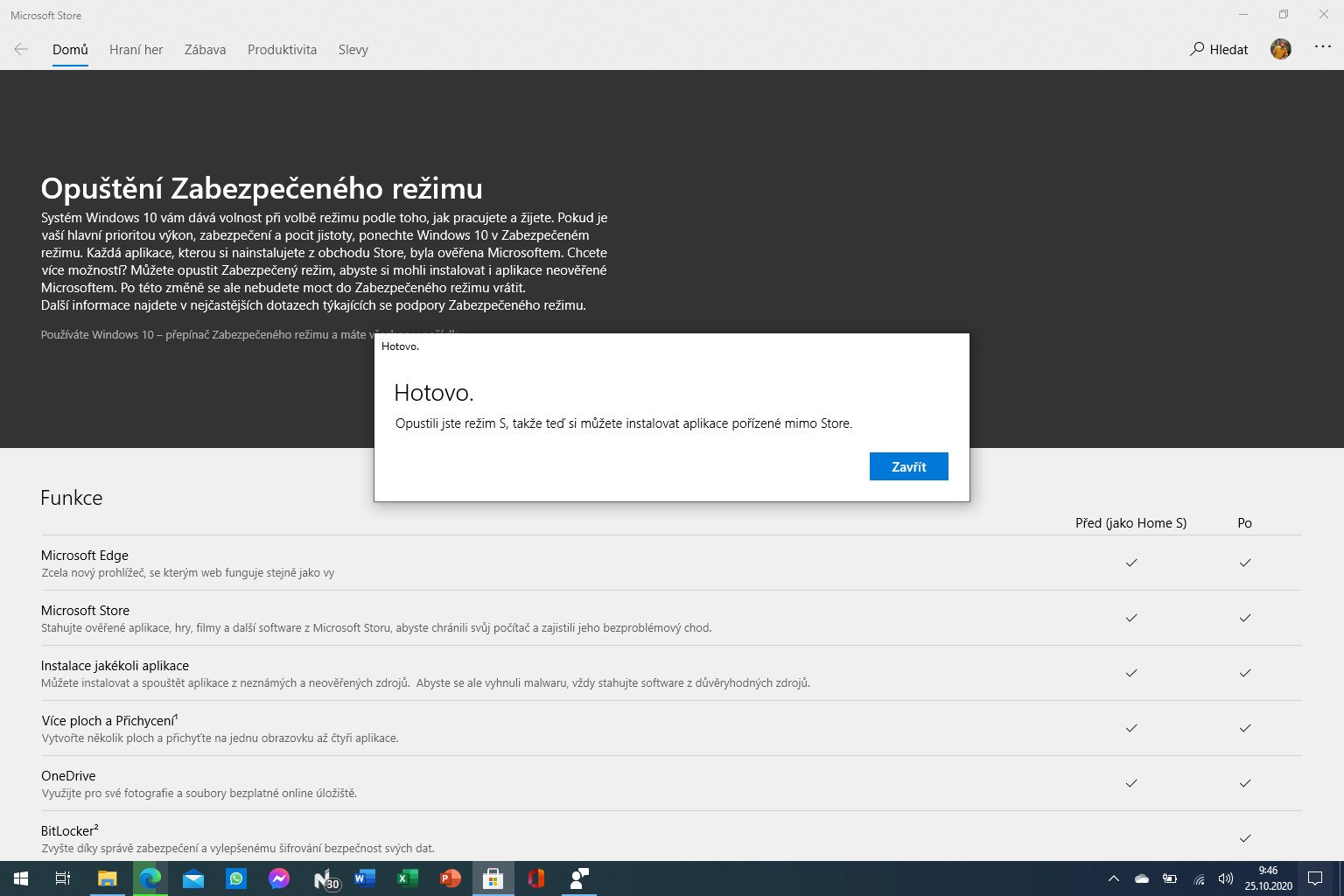Screen dimensions: 1344x896
Task: Open the three-dot more options menu
Action: (x=1323, y=48)
